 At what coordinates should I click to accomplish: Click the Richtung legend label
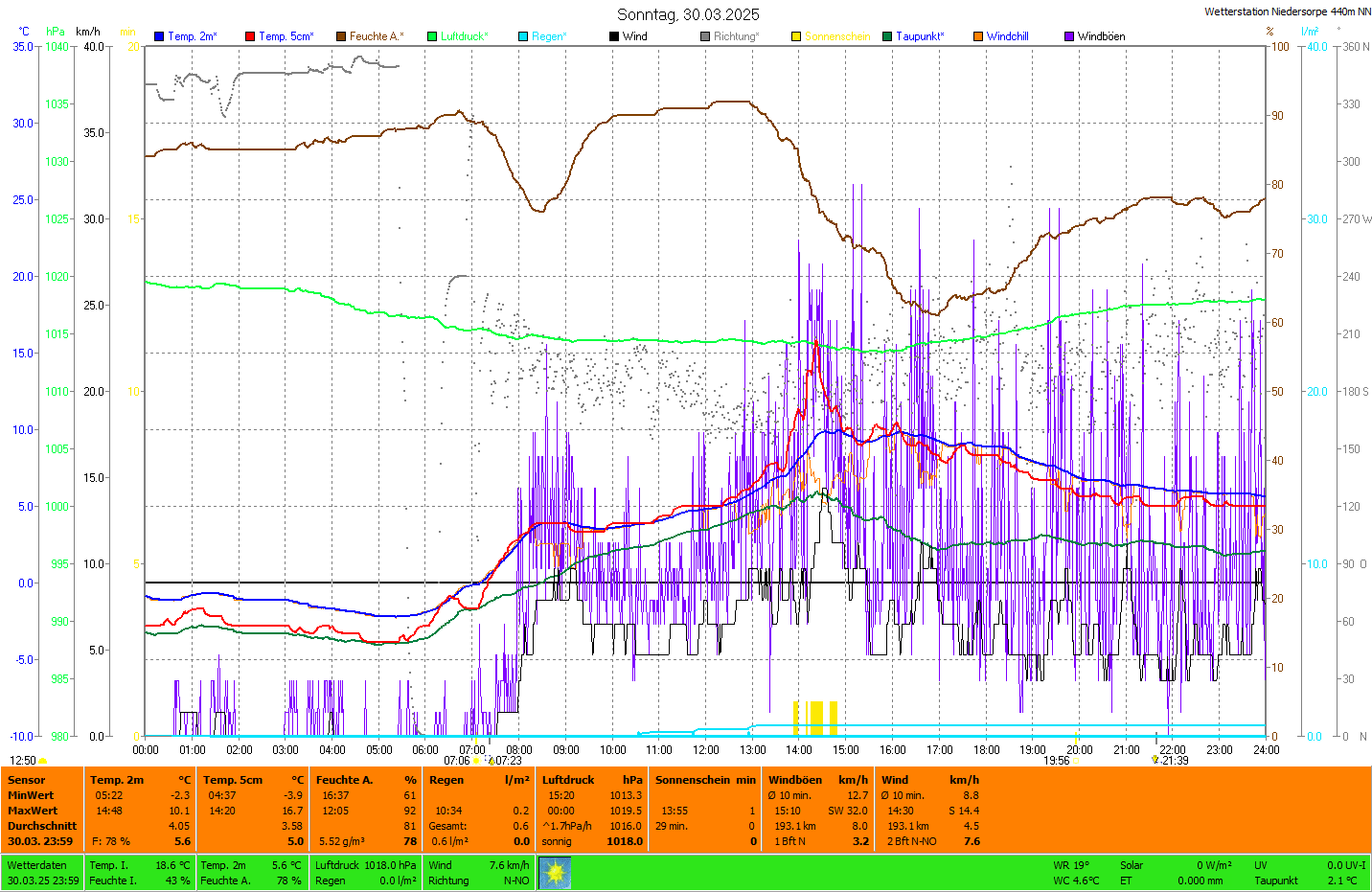[736, 36]
